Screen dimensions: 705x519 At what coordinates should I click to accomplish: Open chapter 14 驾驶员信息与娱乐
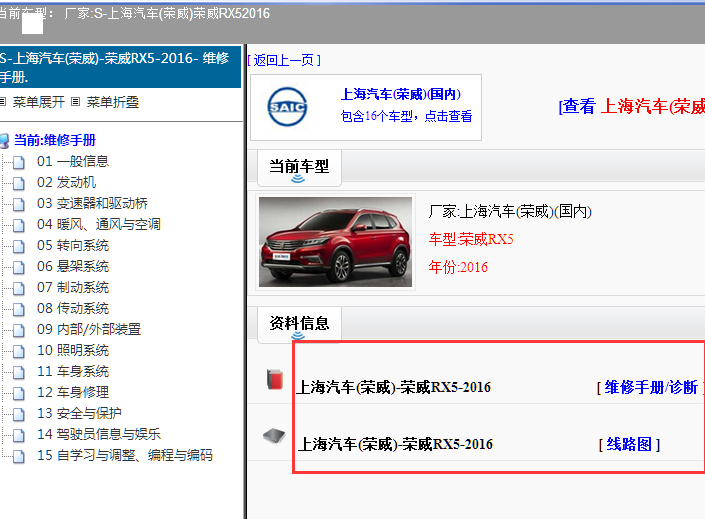tap(99, 434)
